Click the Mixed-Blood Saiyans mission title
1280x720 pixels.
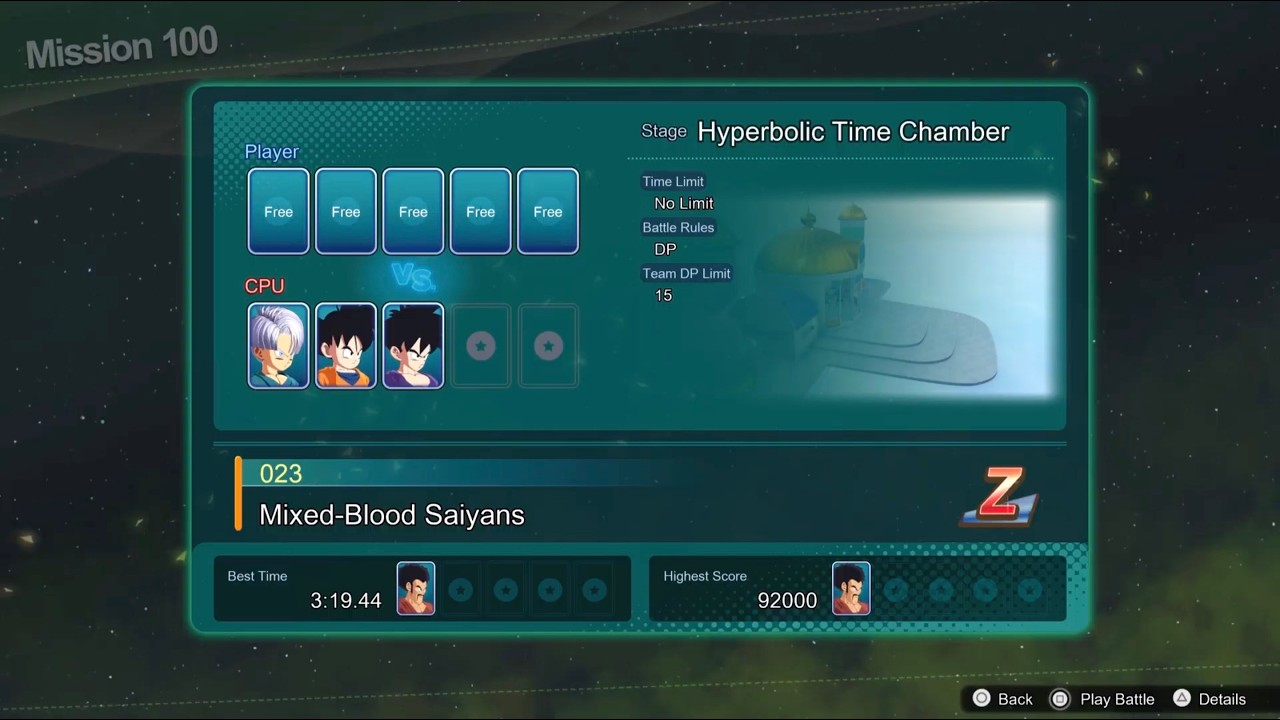pyautogui.click(x=392, y=515)
